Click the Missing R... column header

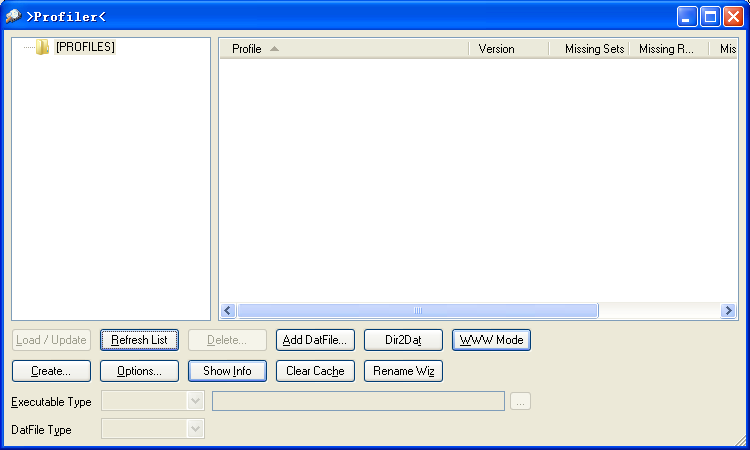coord(669,49)
